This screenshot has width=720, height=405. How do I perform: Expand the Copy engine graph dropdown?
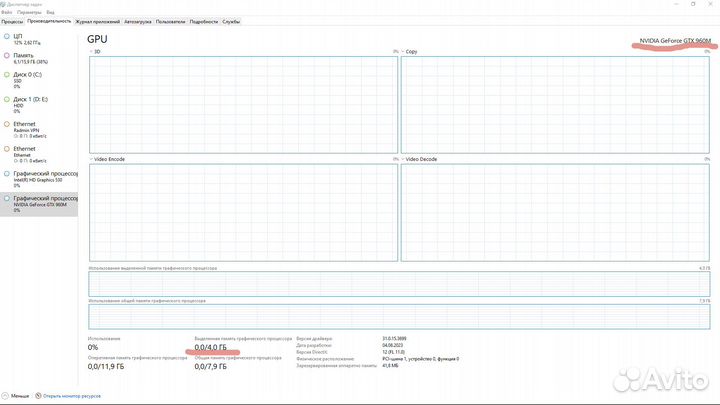coord(404,51)
